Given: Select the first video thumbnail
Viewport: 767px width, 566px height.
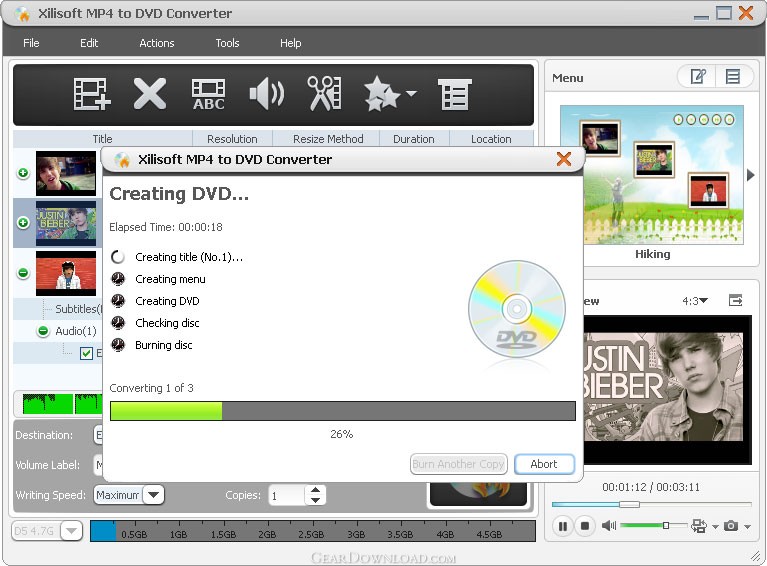Looking at the screenshot, I should point(66,173).
